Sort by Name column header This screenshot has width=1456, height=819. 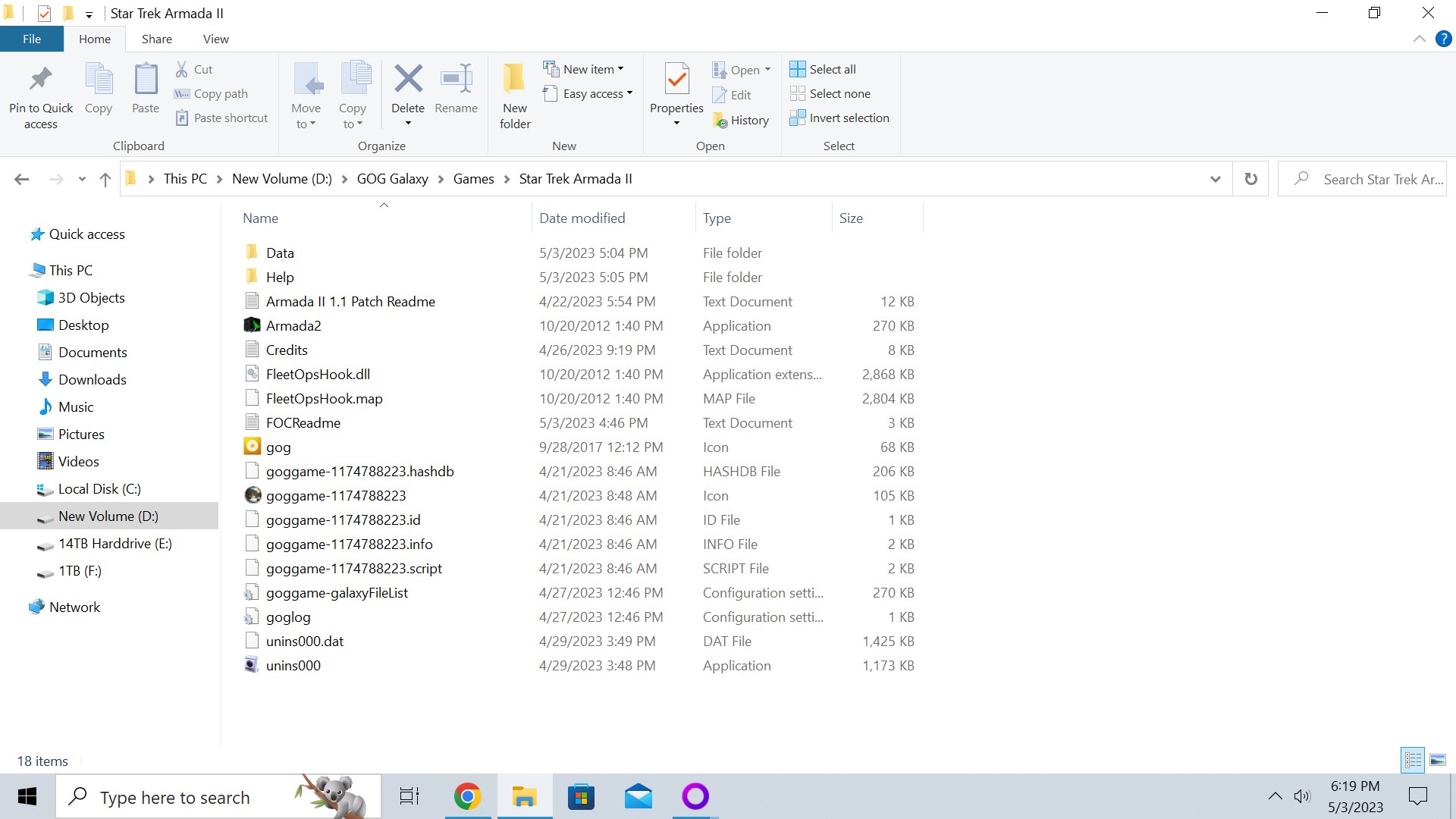(383, 218)
